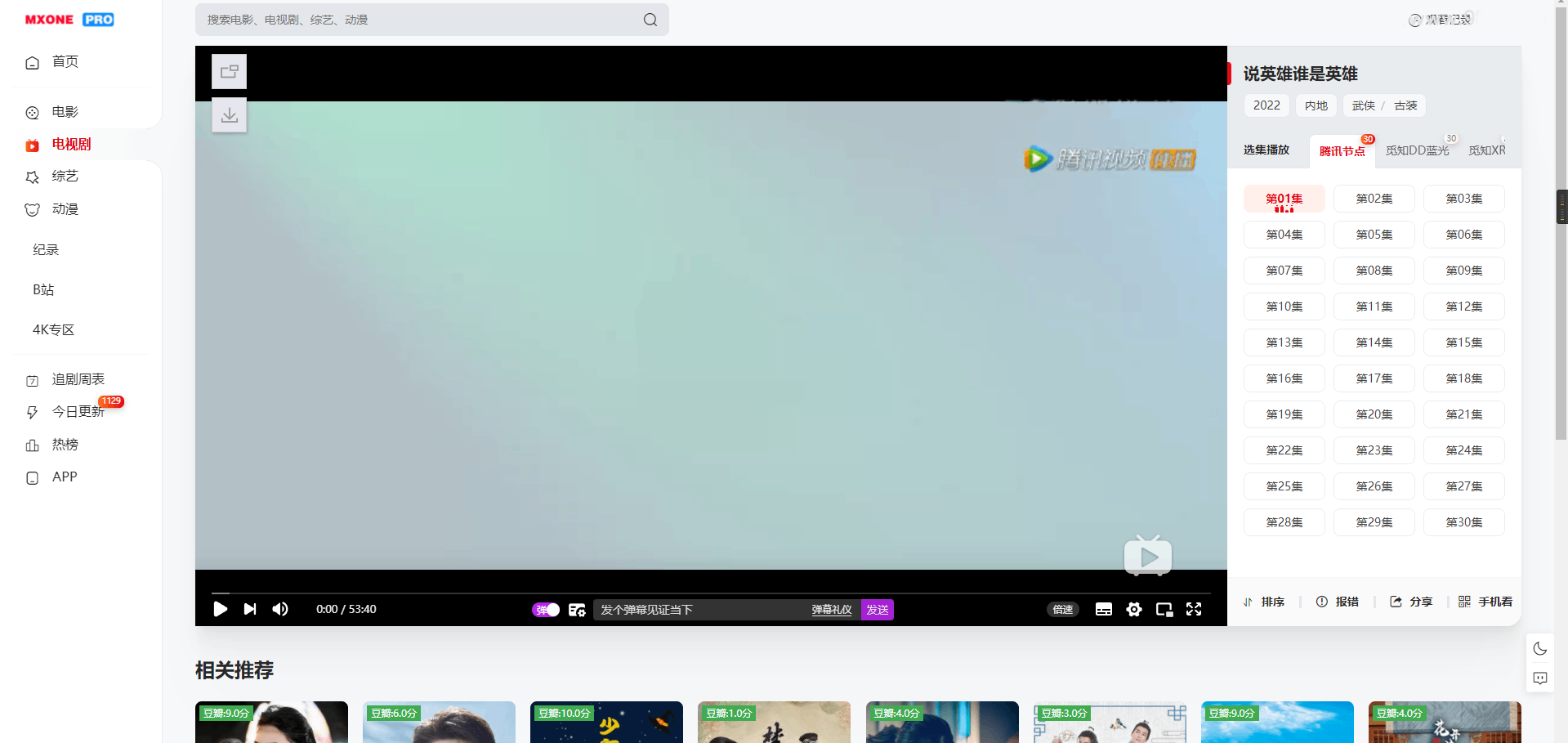The width and height of the screenshot is (1568, 743).
Task: Select the next episode skip icon
Action: point(249,609)
